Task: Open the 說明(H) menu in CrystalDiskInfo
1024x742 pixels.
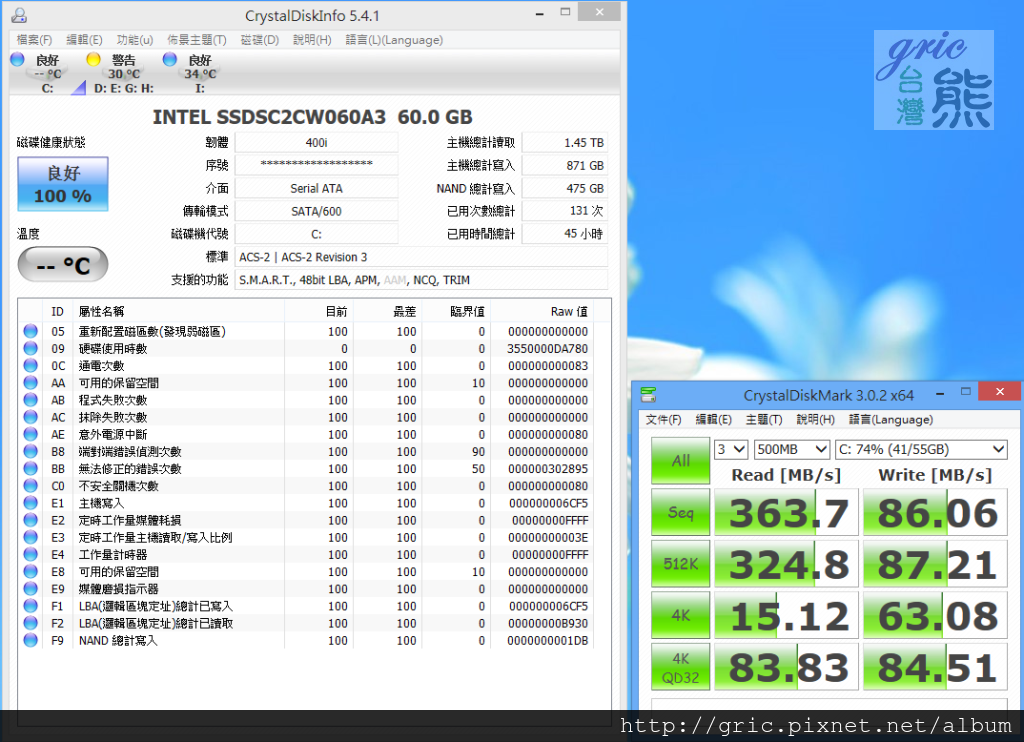Action: click(312, 40)
